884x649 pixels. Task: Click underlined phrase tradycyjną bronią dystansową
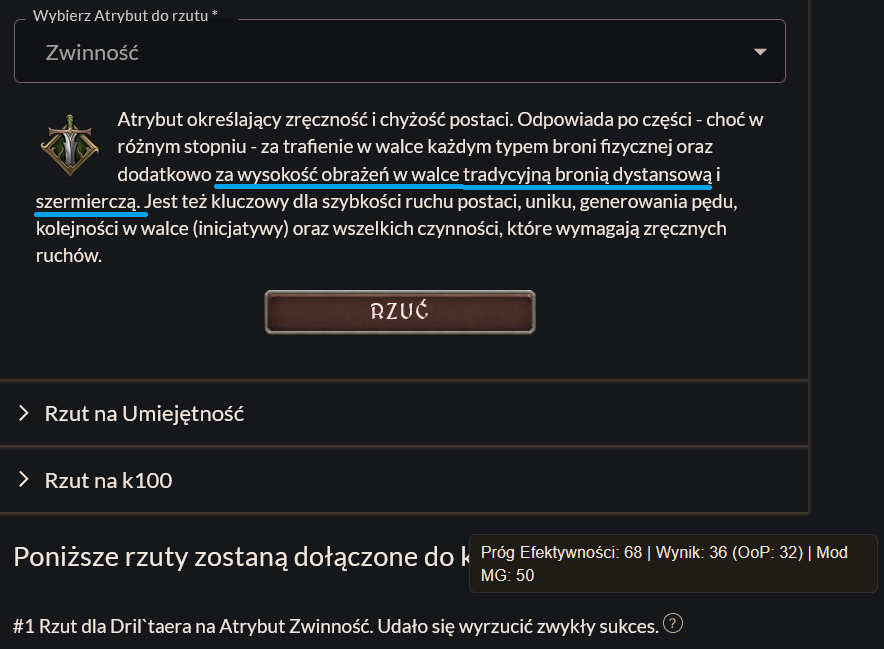click(587, 174)
